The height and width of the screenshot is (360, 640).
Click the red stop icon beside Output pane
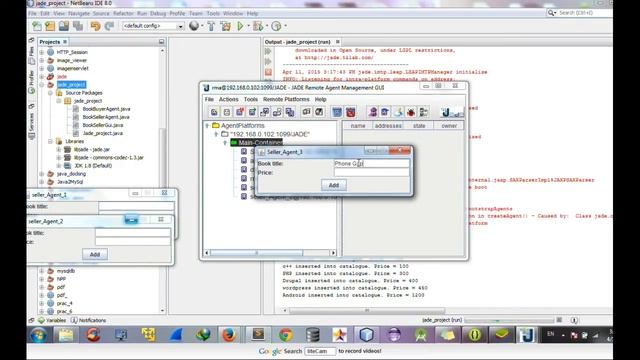tap(268, 72)
